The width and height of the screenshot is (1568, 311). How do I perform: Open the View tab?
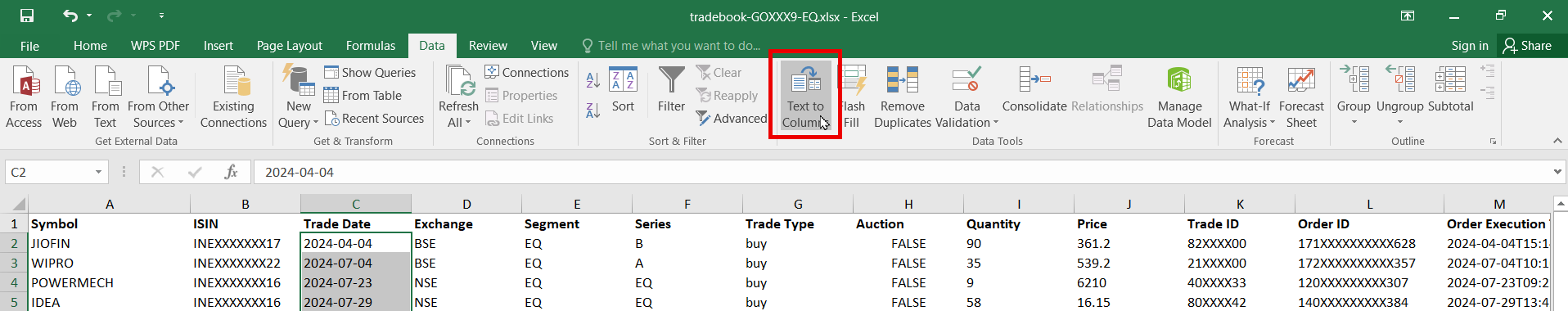point(544,46)
